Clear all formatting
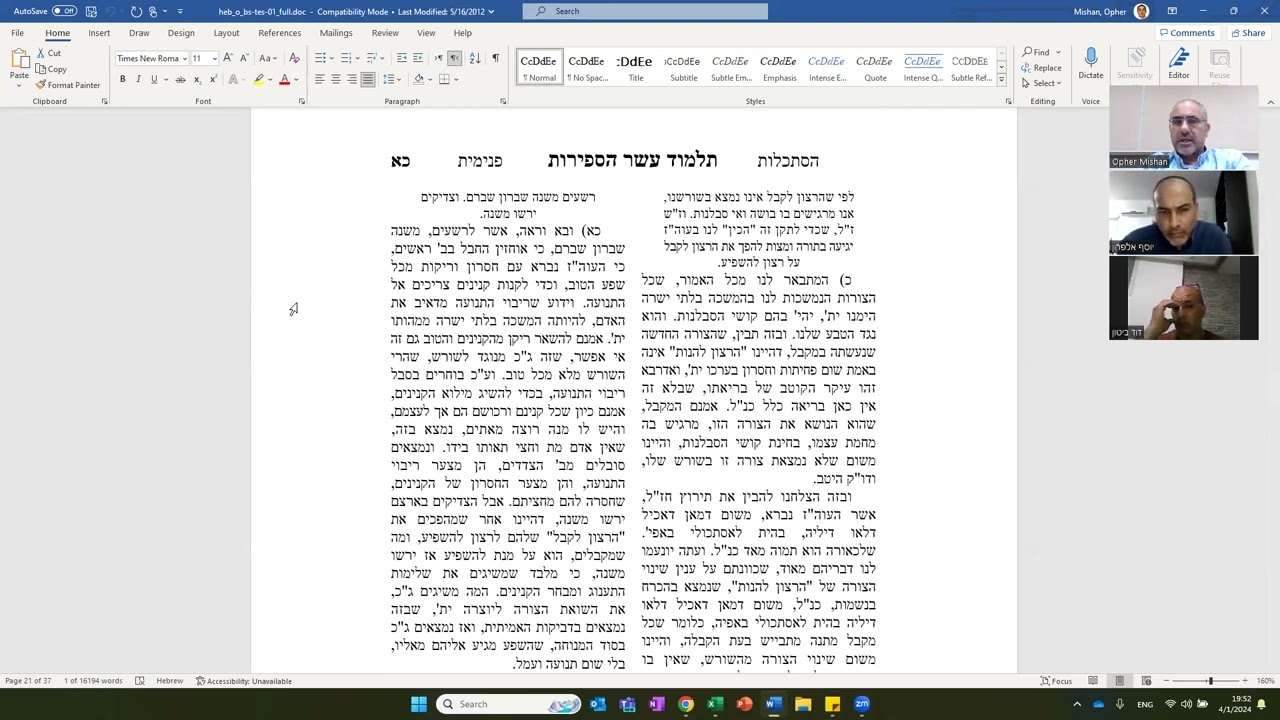The image size is (1280, 720). pos(294,58)
